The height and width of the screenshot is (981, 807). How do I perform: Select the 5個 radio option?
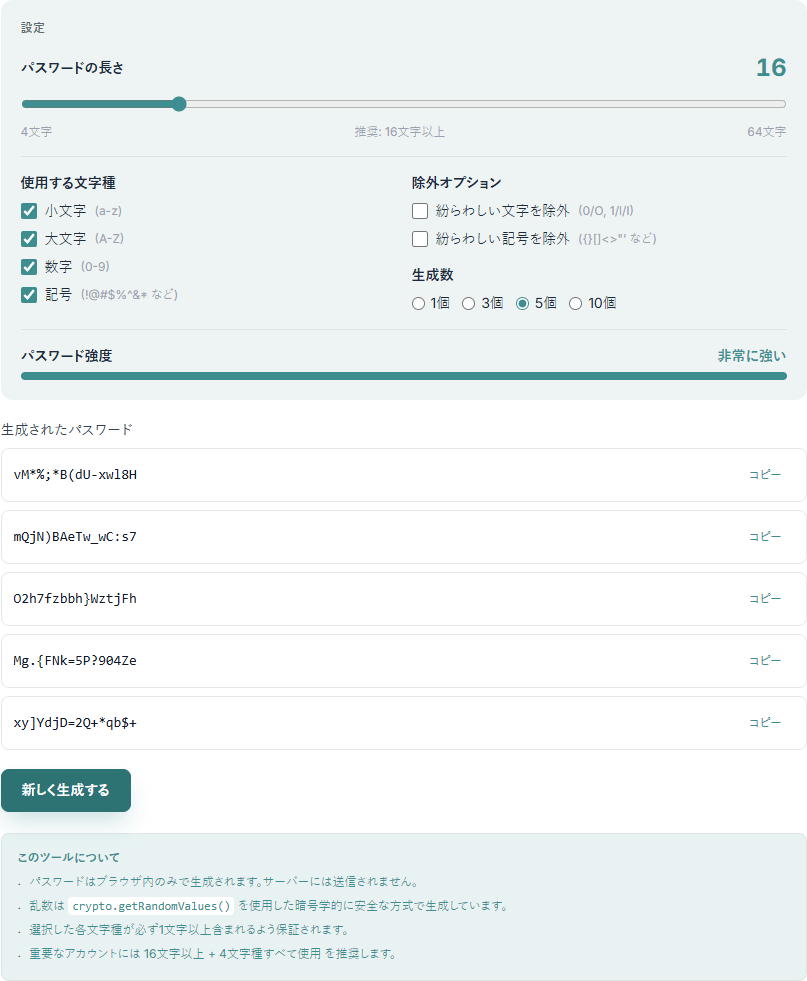click(x=522, y=303)
